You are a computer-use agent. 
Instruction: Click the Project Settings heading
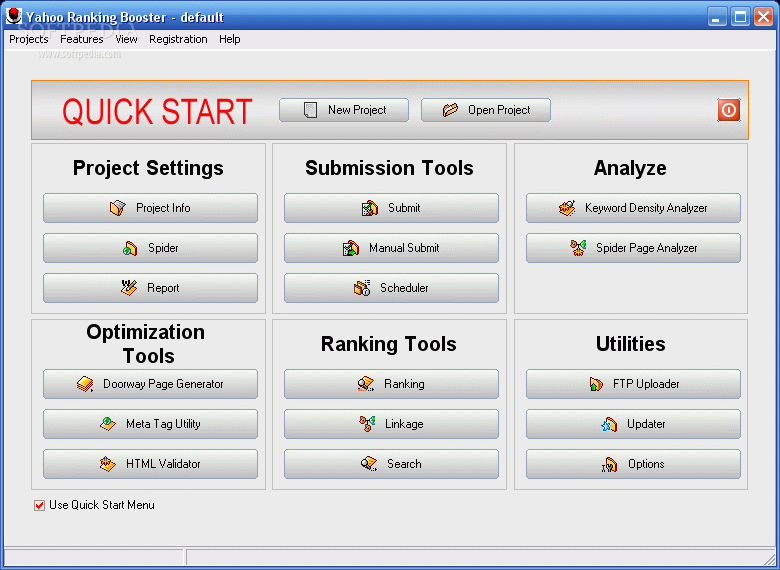tap(148, 168)
